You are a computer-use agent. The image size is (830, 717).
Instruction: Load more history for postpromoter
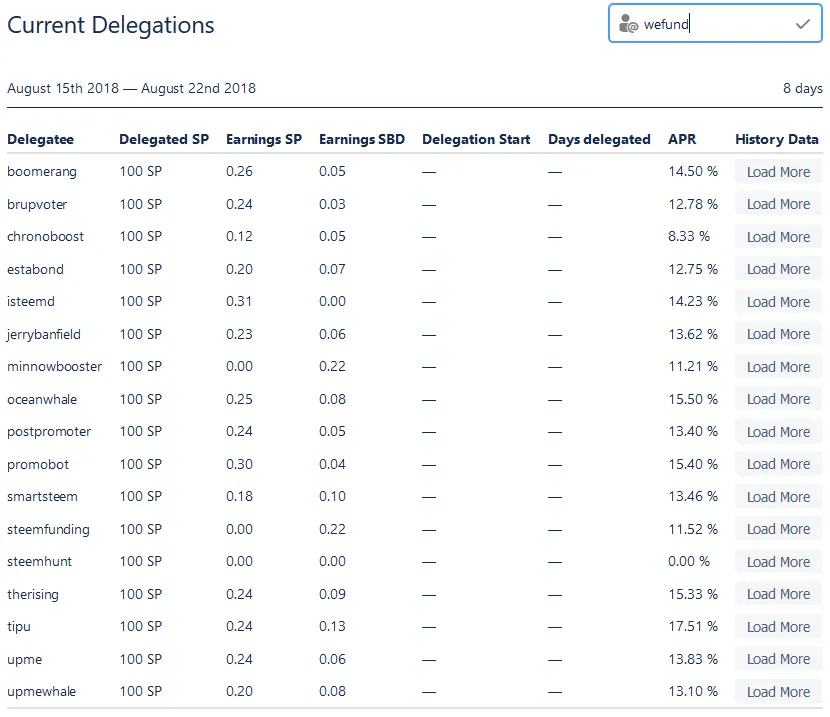778,432
